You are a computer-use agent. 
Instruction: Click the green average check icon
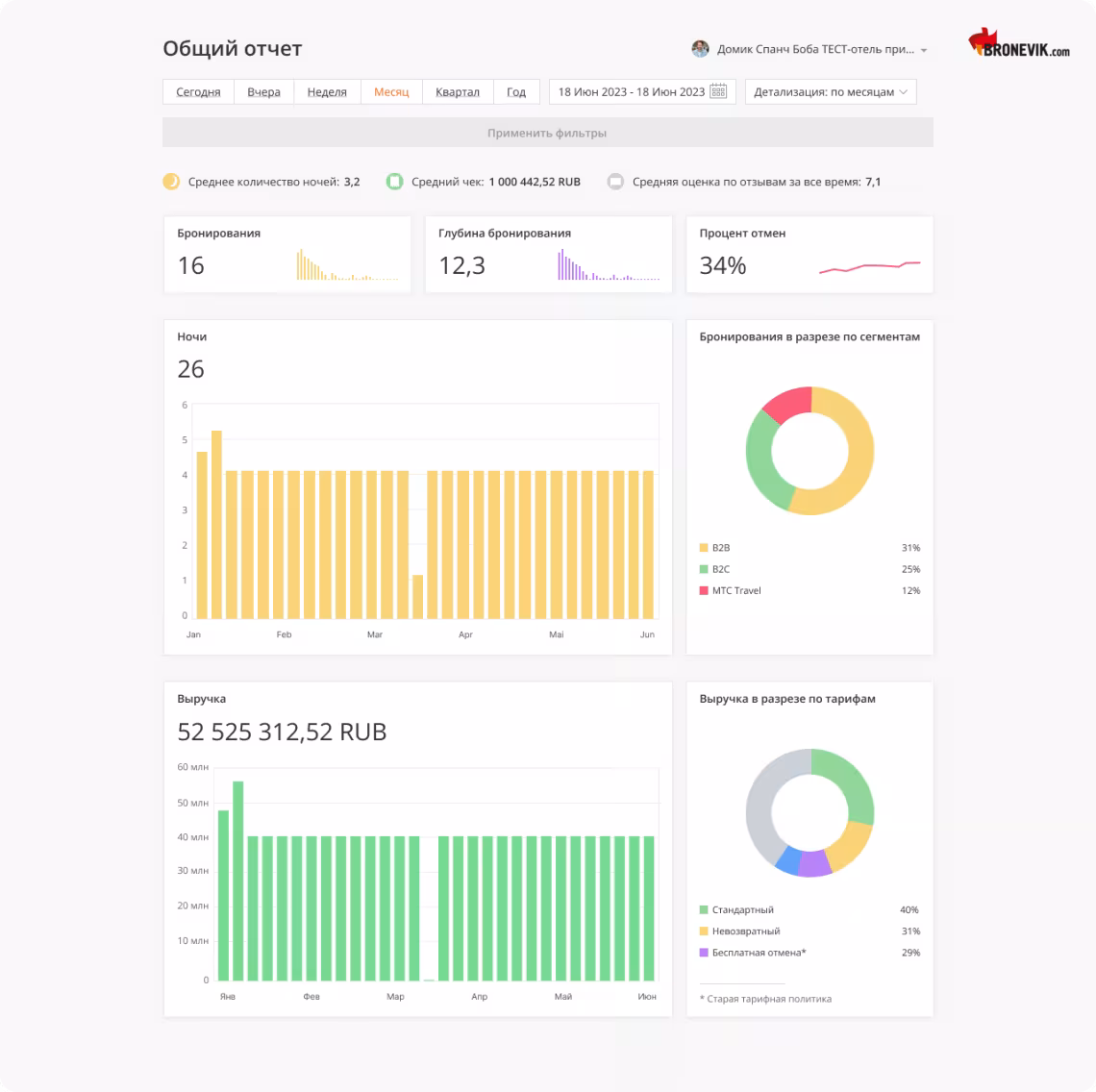[394, 182]
